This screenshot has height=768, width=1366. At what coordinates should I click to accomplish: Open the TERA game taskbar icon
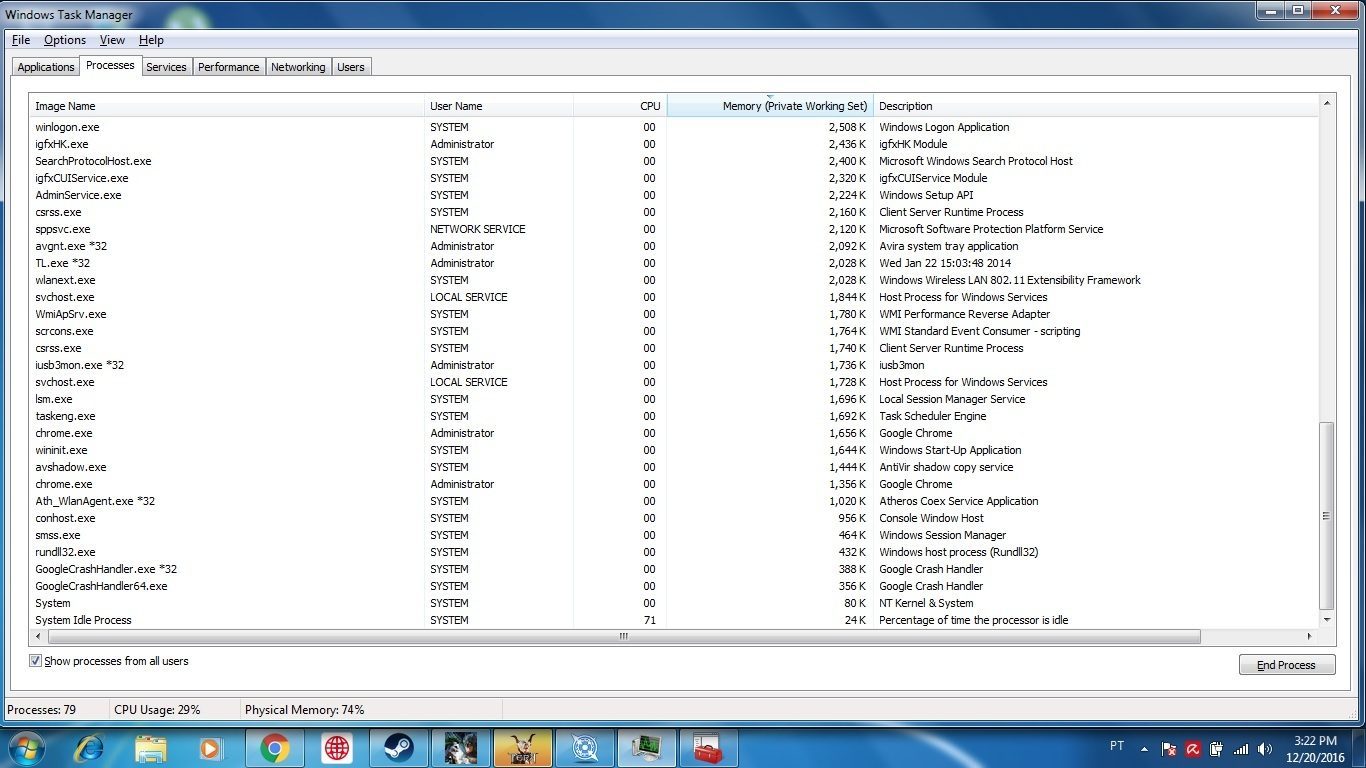(x=523, y=748)
